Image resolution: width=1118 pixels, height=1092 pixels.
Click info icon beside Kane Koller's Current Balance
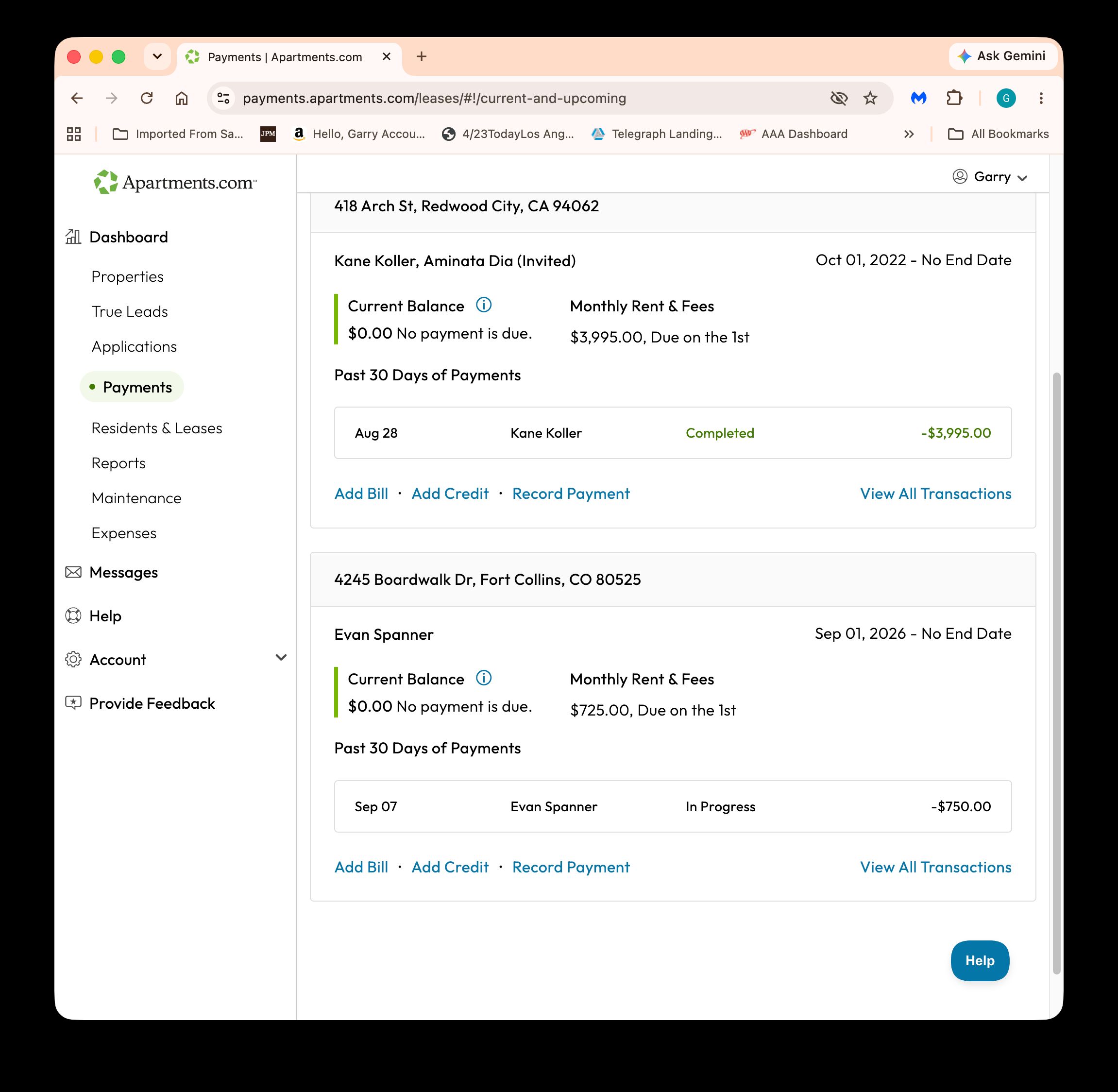[484, 305]
